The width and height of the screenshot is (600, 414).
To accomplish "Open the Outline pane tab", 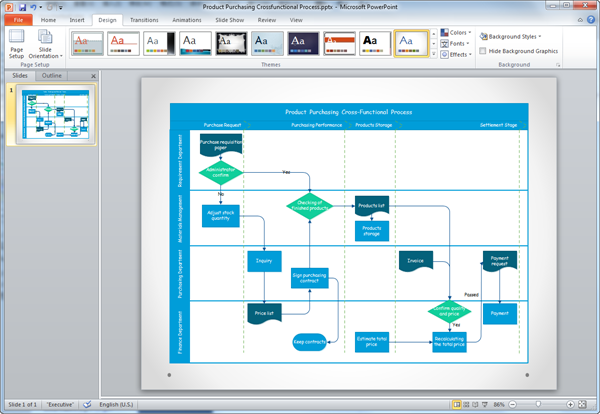I will [x=52, y=76].
